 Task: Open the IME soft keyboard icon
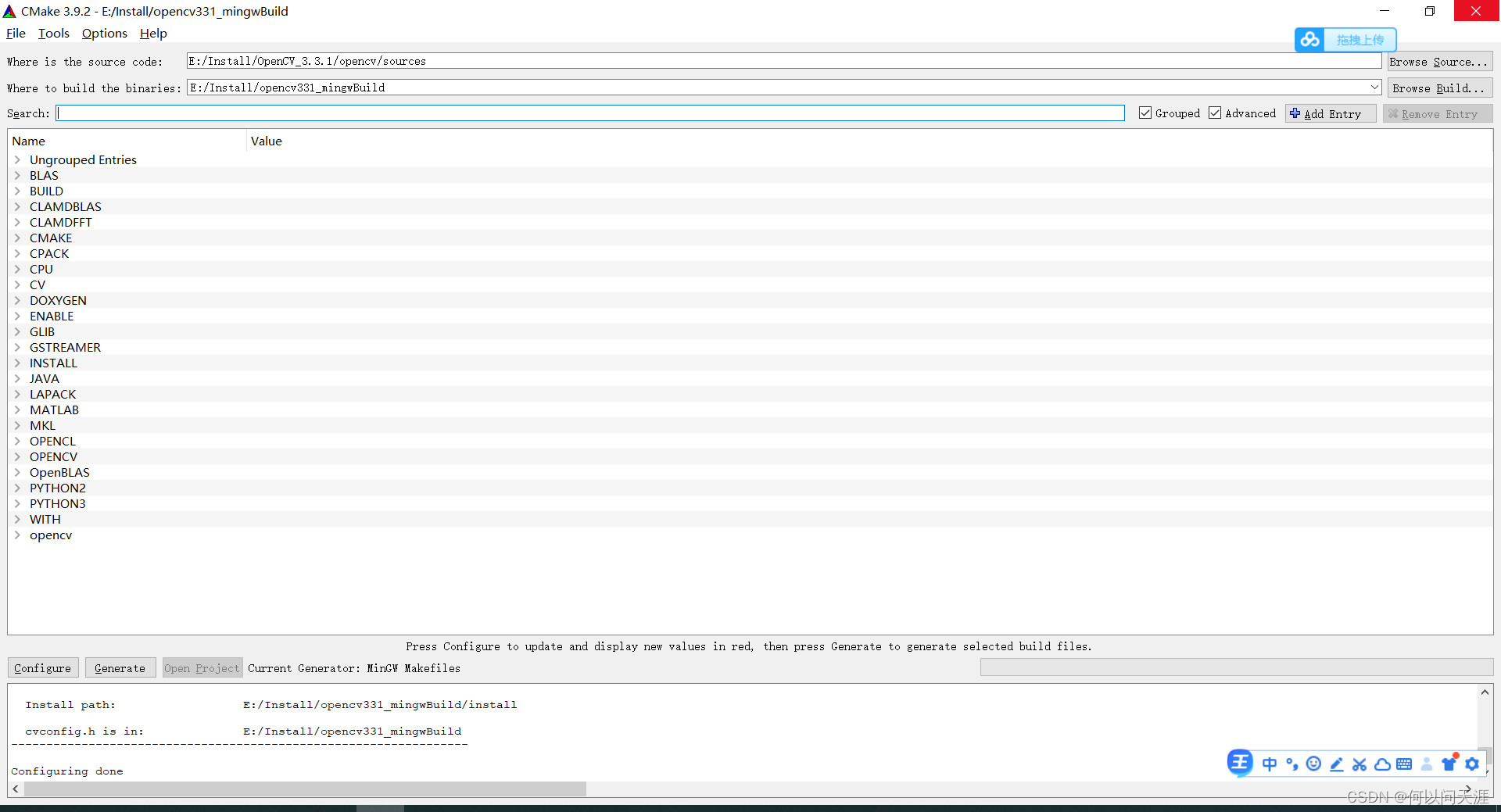[x=1404, y=764]
